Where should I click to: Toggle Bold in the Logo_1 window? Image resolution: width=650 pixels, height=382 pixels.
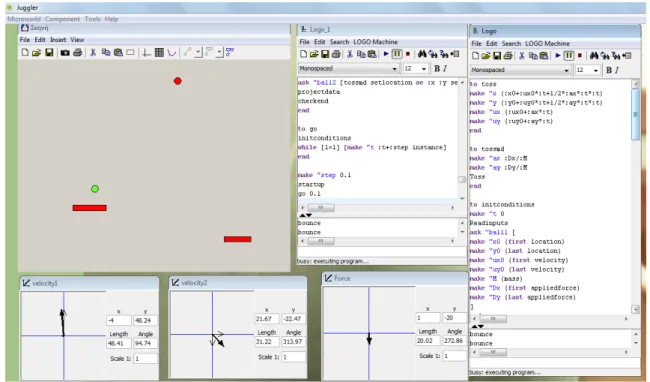[437, 68]
